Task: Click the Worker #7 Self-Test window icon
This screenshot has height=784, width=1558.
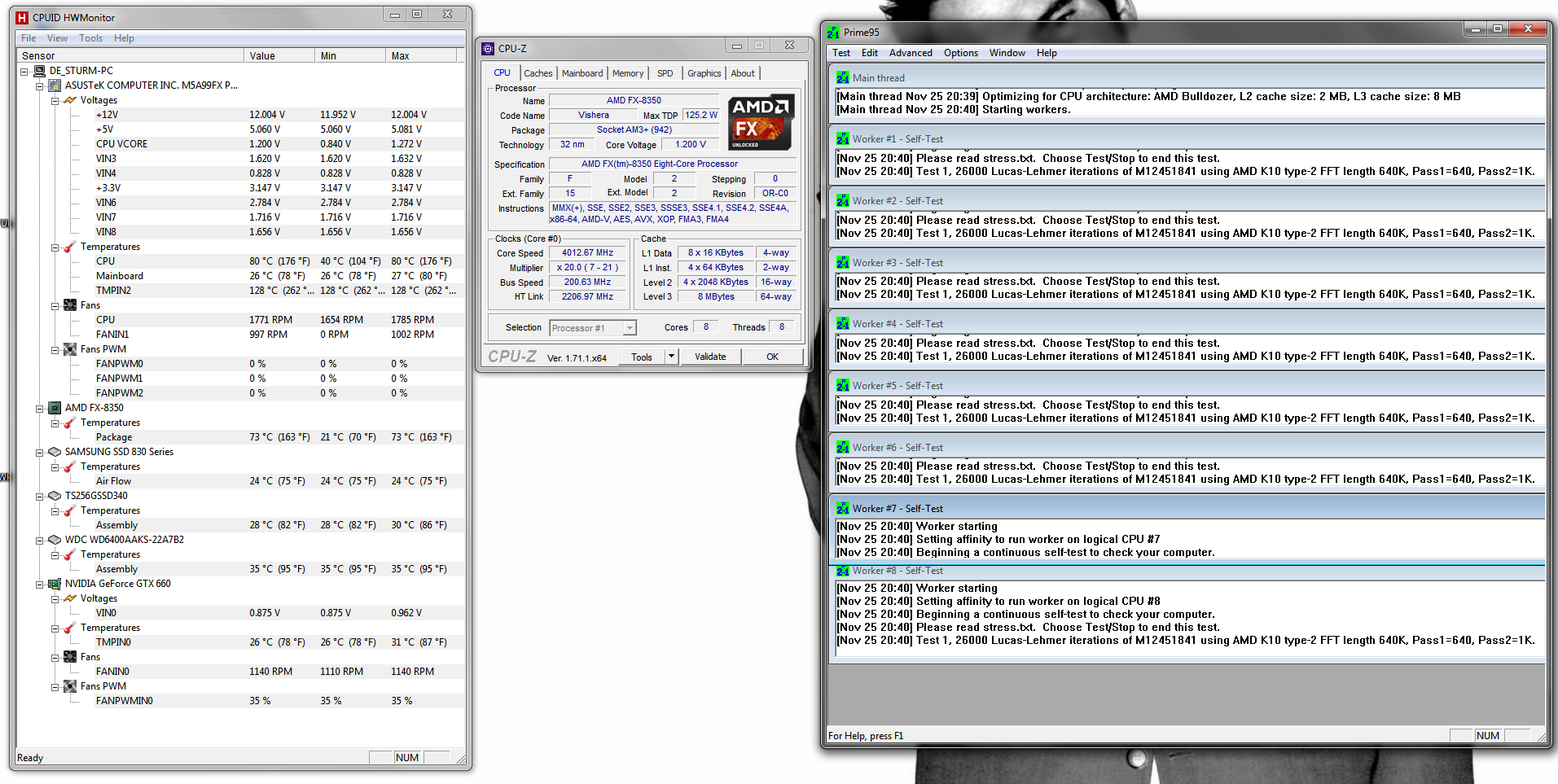Action: pos(843,509)
